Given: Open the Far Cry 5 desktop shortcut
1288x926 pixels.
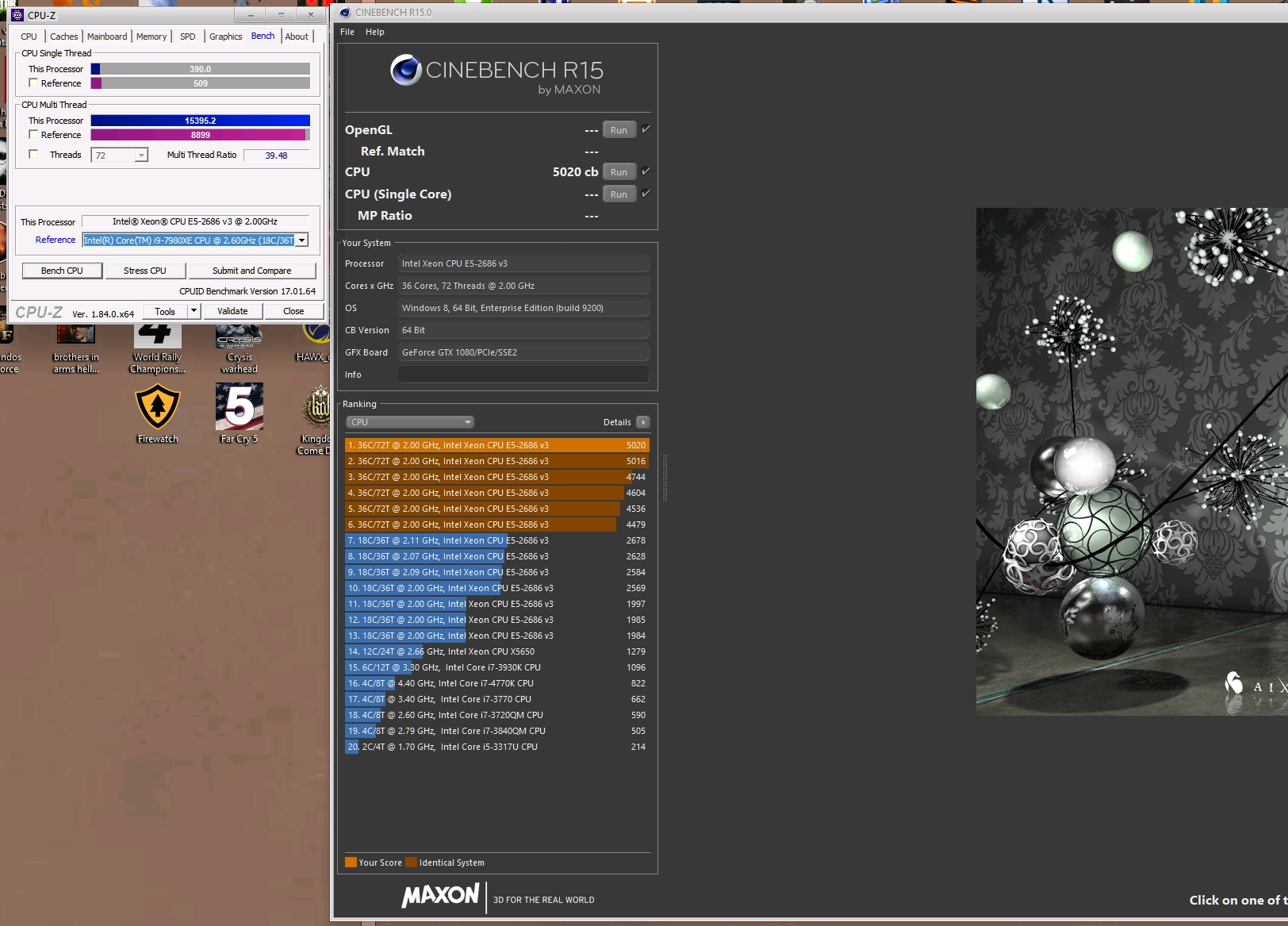Looking at the screenshot, I should 239,413.
